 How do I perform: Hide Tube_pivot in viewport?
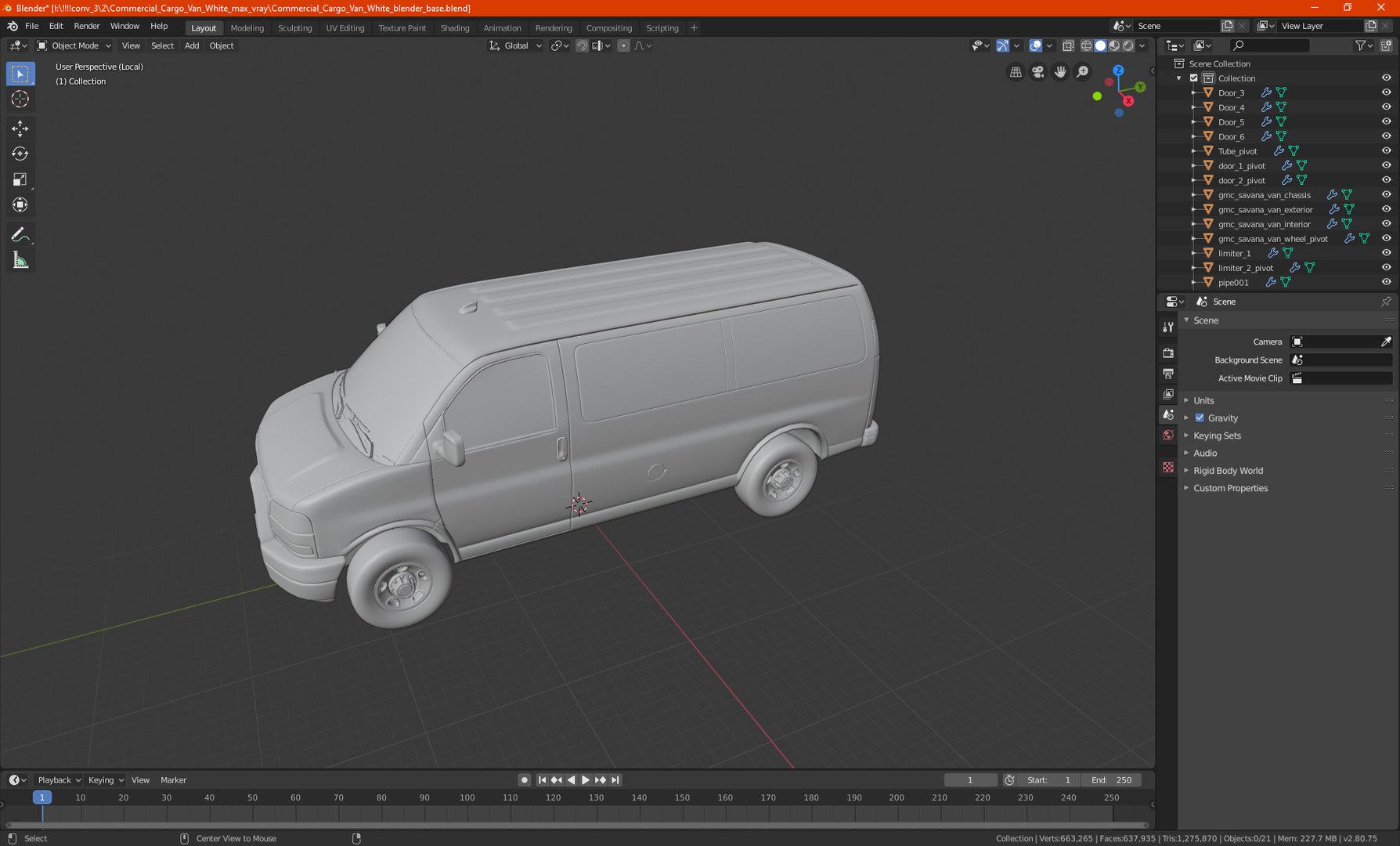point(1386,151)
